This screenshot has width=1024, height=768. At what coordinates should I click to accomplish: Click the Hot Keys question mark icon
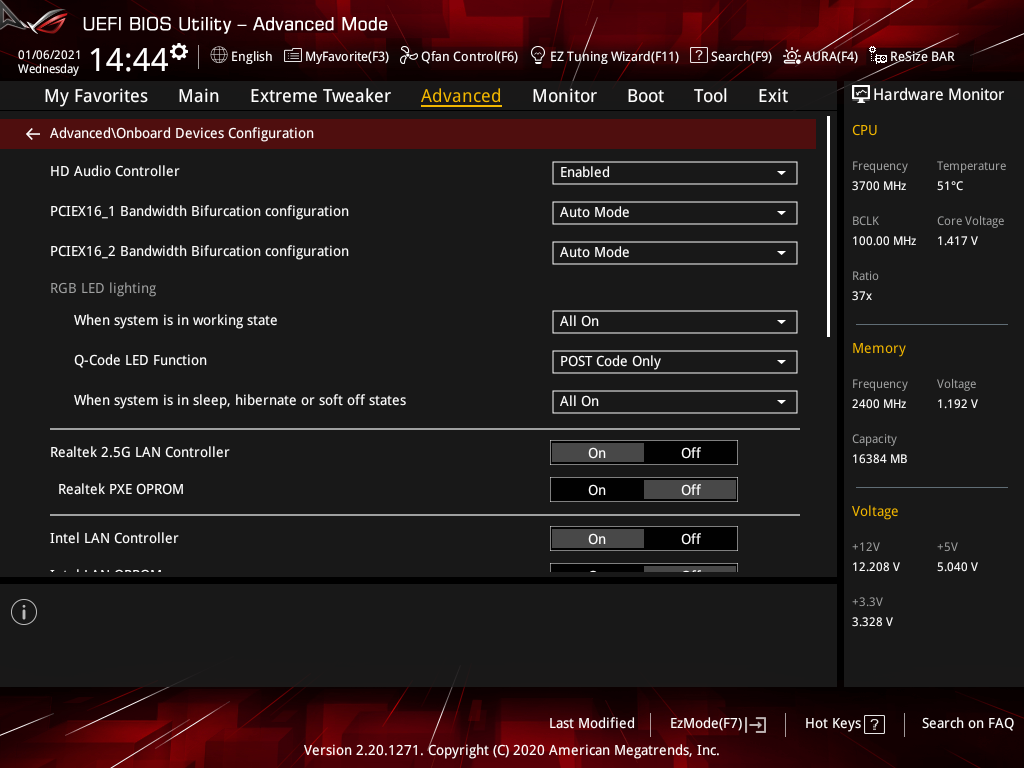[x=874, y=724]
